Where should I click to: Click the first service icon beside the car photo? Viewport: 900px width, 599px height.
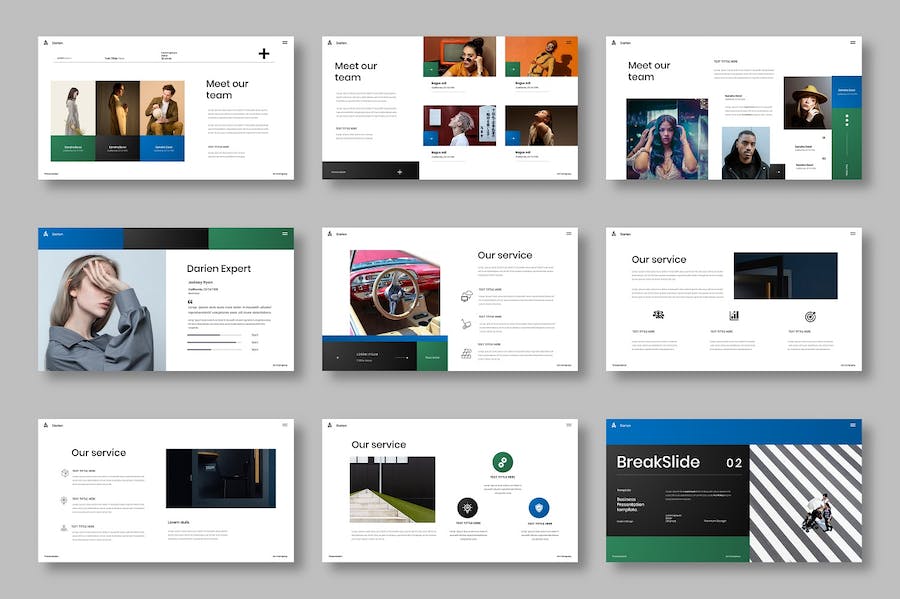[467, 296]
